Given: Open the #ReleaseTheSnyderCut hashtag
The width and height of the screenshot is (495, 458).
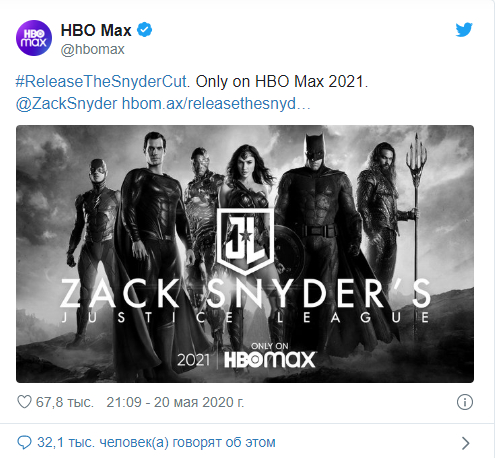Looking at the screenshot, I should 103,82.
